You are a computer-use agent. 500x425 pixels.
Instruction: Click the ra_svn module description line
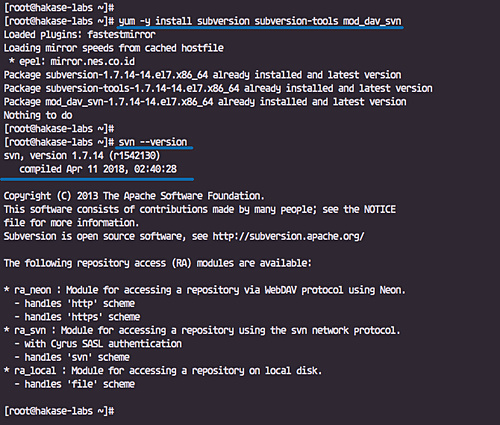tap(202, 330)
